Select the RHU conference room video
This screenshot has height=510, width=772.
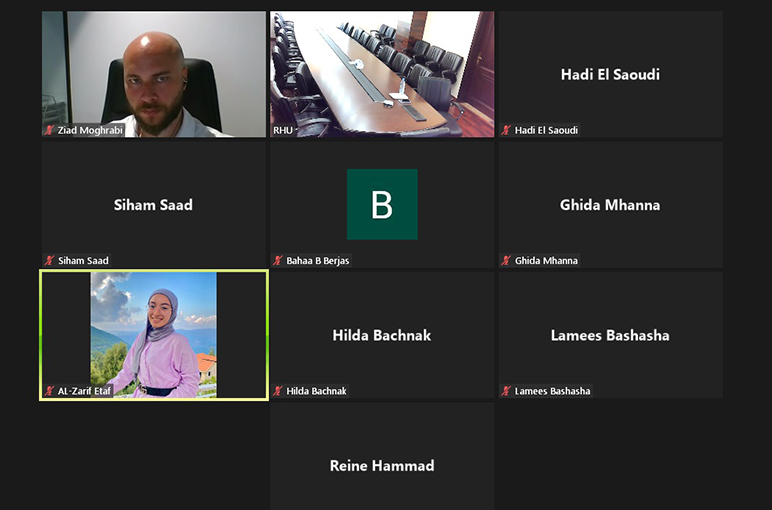tap(382, 74)
